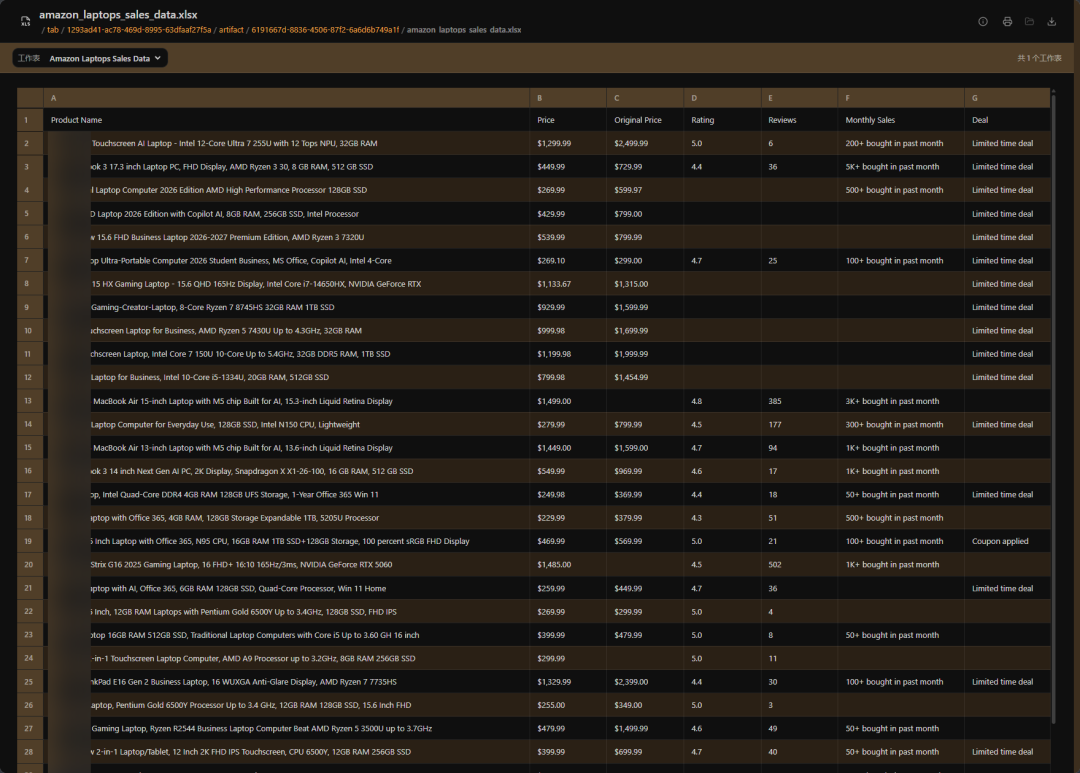The image size is (1080, 773).
Task: Select row 13 header
Action: [x=30, y=401]
